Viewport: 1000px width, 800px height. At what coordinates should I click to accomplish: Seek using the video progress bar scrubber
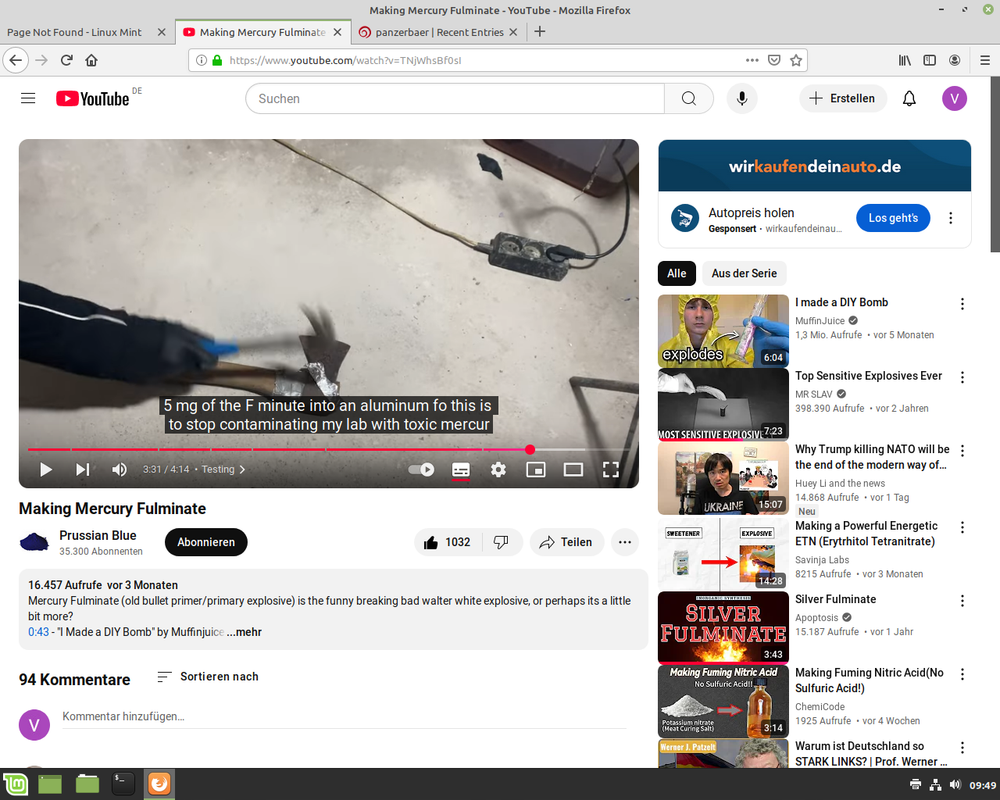pyautogui.click(x=529, y=449)
